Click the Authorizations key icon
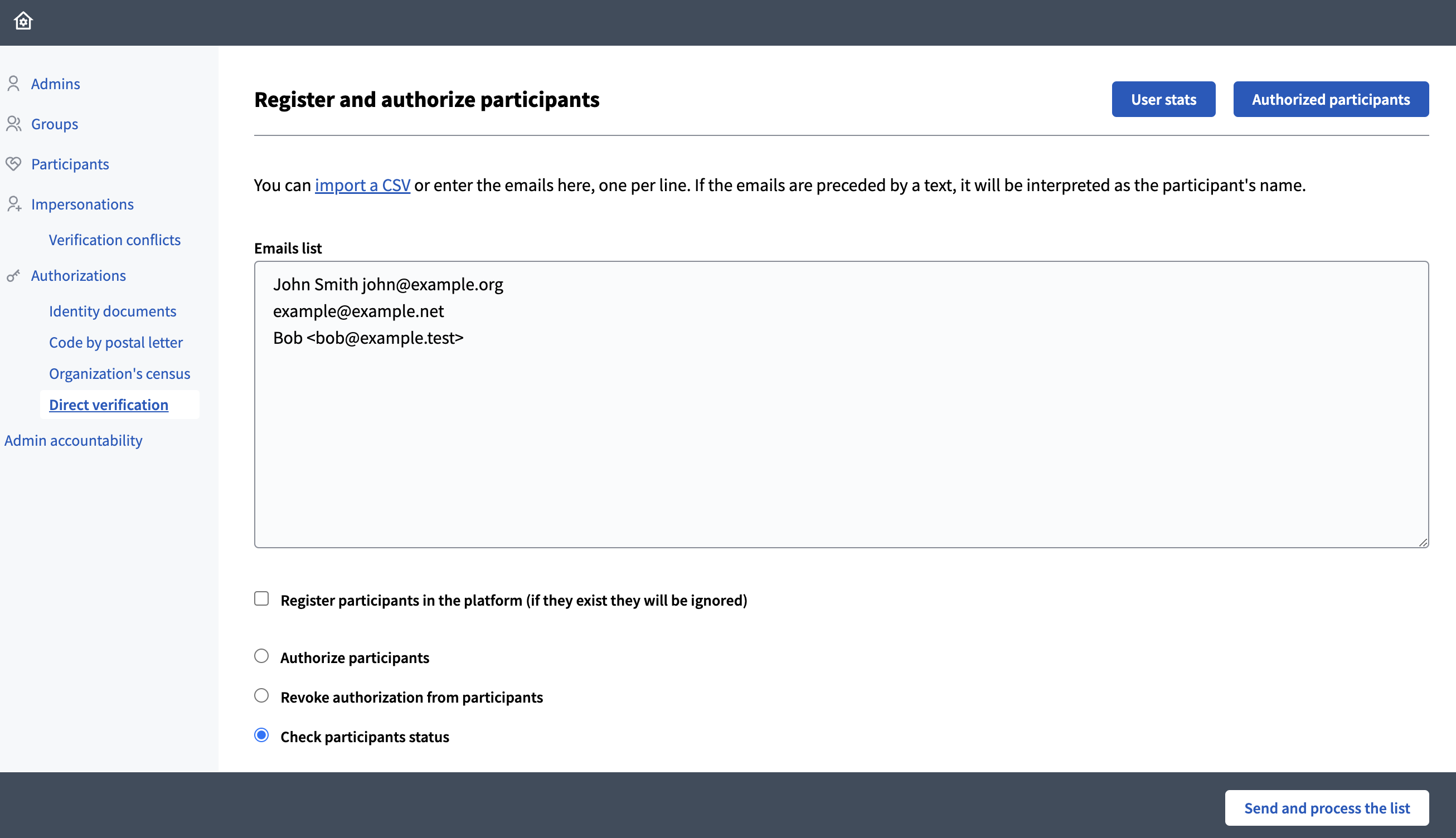 coord(14,276)
